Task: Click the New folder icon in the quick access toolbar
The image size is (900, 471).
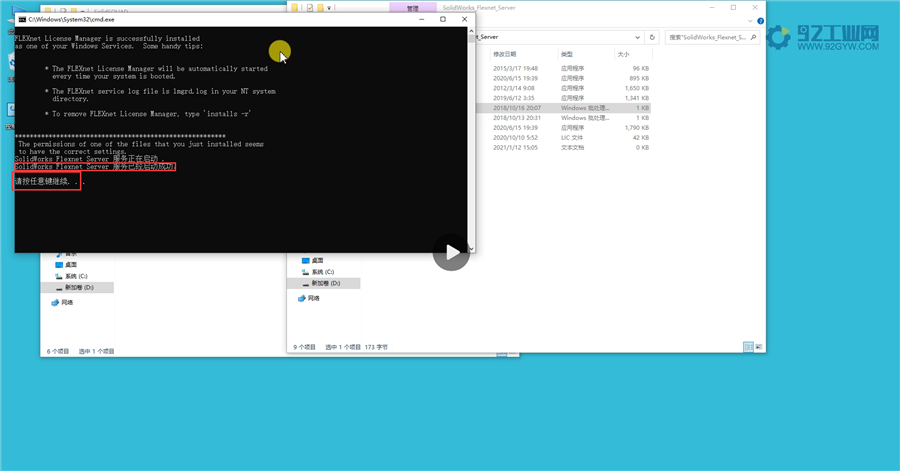Action: [x=320, y=7]
